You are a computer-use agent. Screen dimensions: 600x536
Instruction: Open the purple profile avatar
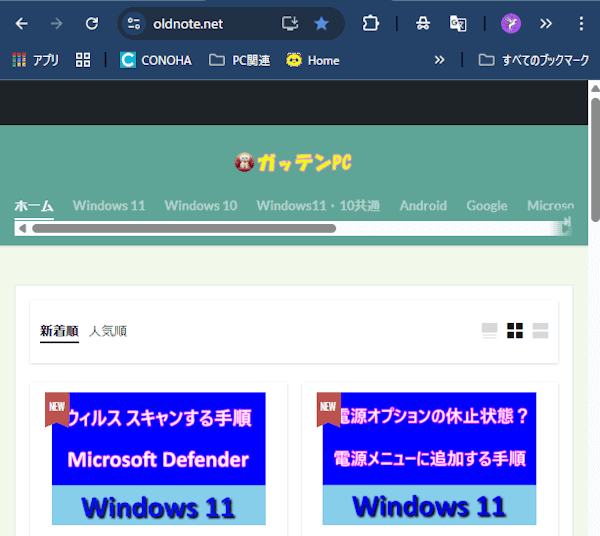[511, 24]
